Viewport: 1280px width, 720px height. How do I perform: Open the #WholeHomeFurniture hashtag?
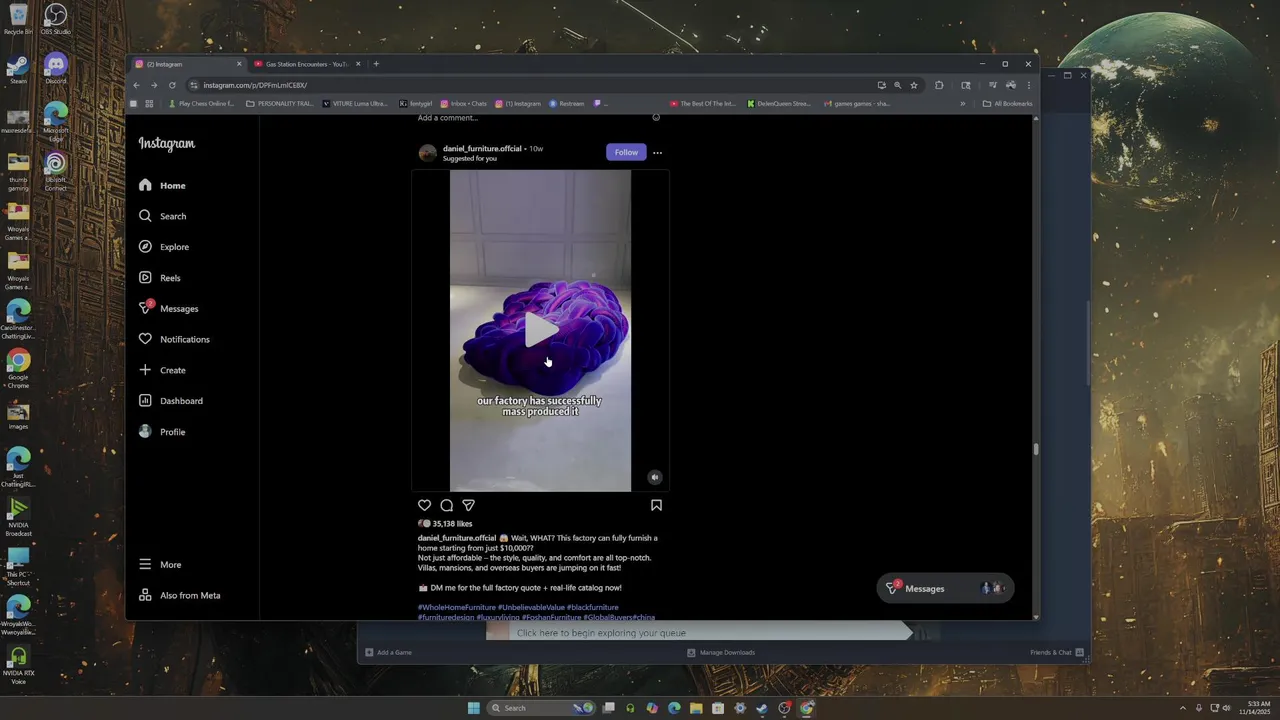click(457, 607)
